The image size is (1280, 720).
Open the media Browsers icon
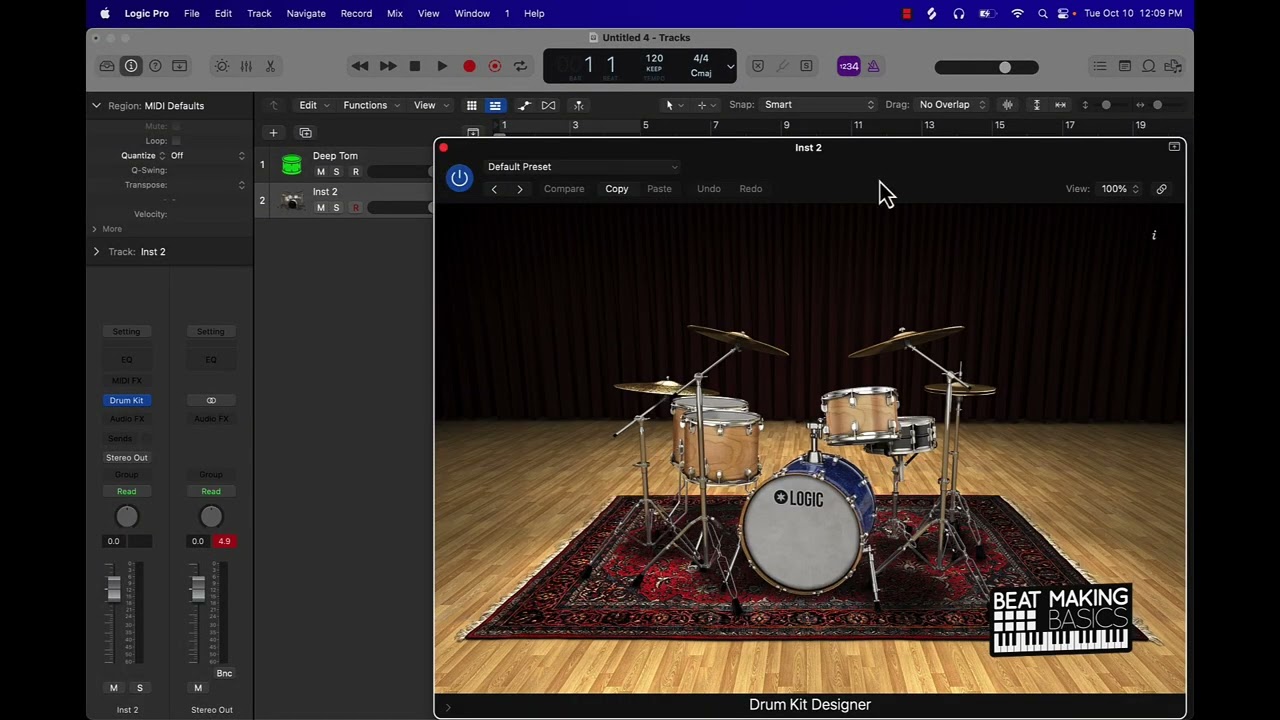coord(1173,66)
